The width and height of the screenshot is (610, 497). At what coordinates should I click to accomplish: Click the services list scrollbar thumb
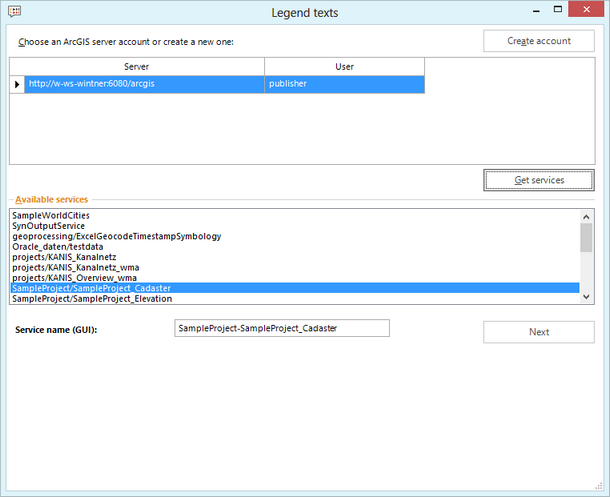586,238
